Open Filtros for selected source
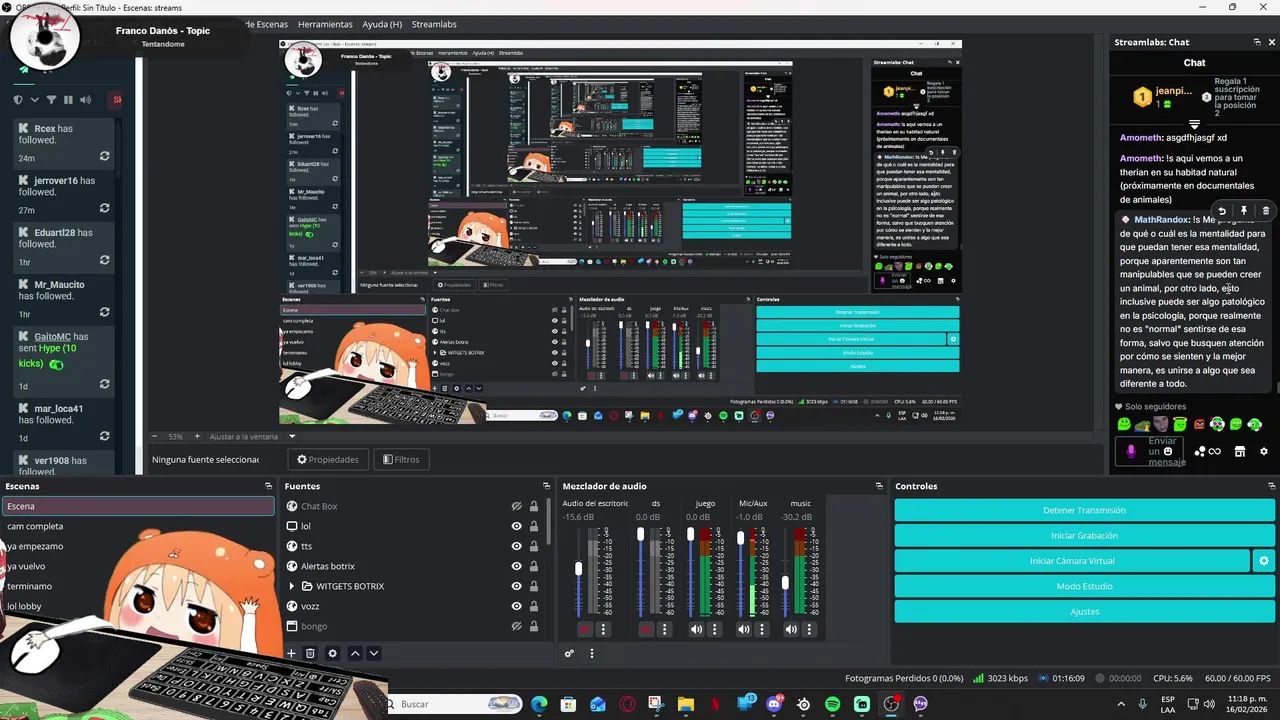The width and height of the screenshot is (1280, 720). [x=400, y=459]
